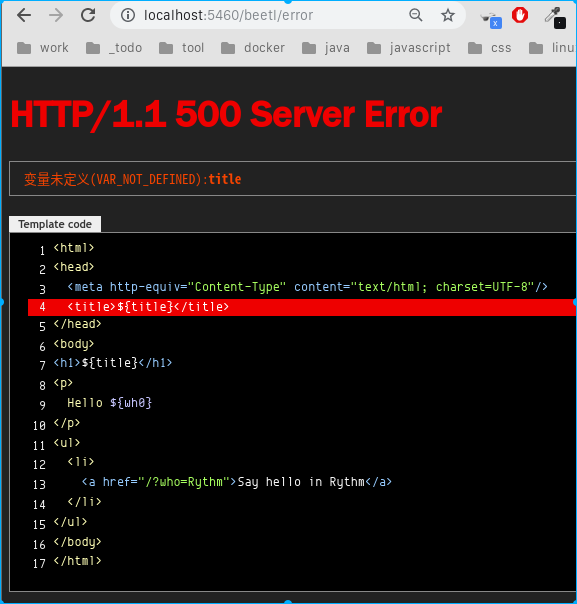577x604 pixels.
Task: Open the javascript bookmarks folder
Action: (x=409, y=48)
